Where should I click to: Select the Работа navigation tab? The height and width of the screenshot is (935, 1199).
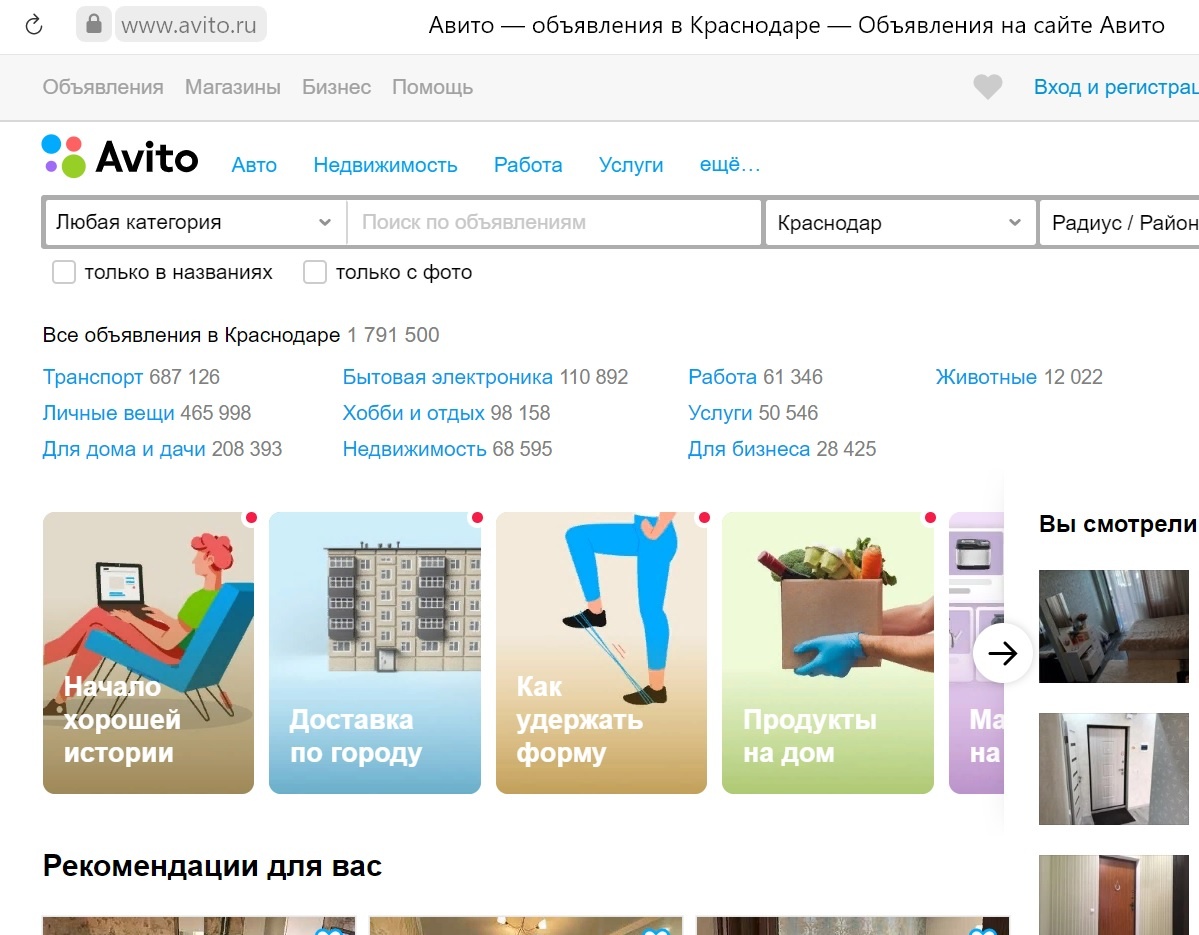(x=528, y=165)
